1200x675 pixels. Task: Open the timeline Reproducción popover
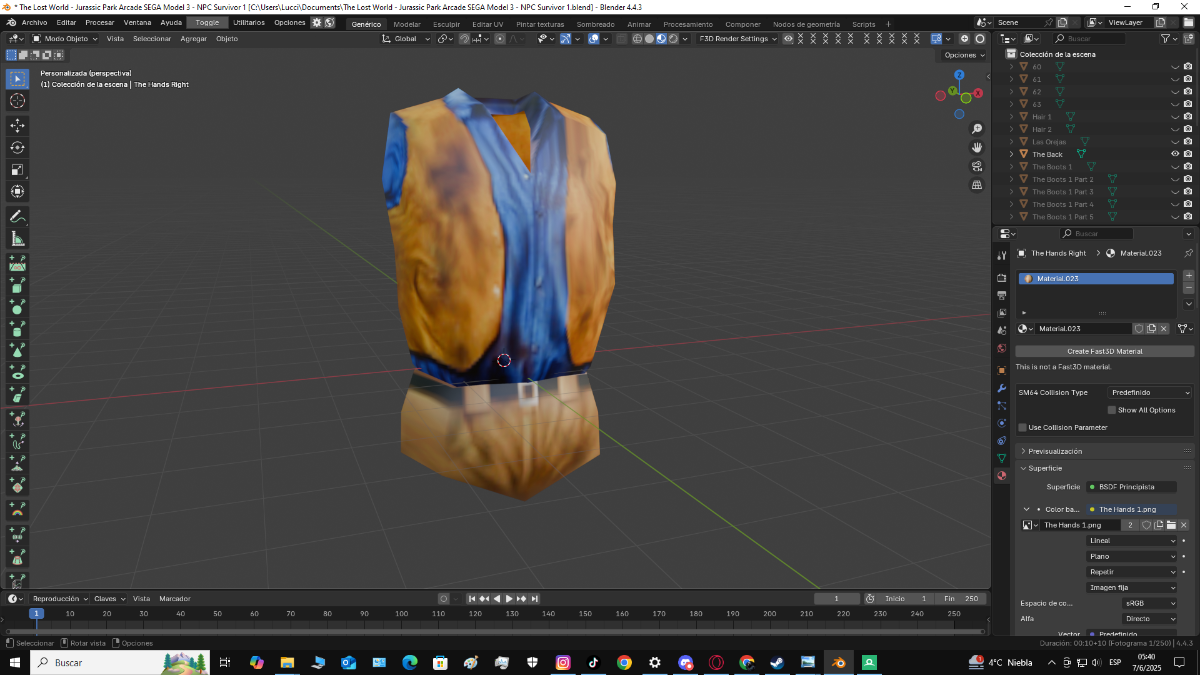(60, 598)
